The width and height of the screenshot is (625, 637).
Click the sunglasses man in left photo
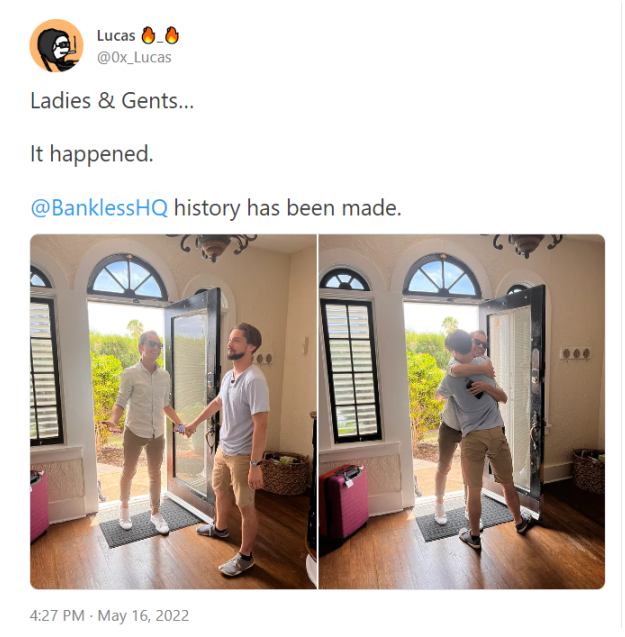141,431
